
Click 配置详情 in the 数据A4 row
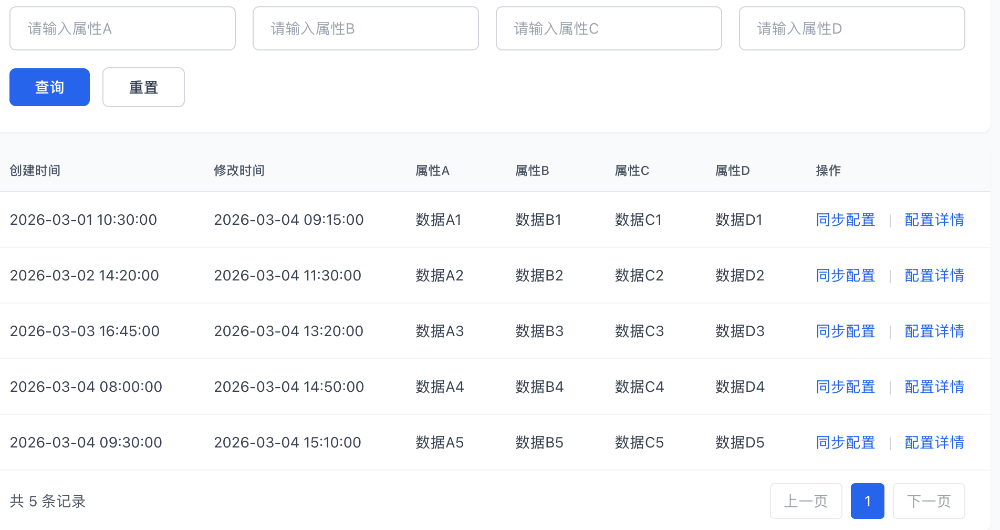[x=934, y=386]
